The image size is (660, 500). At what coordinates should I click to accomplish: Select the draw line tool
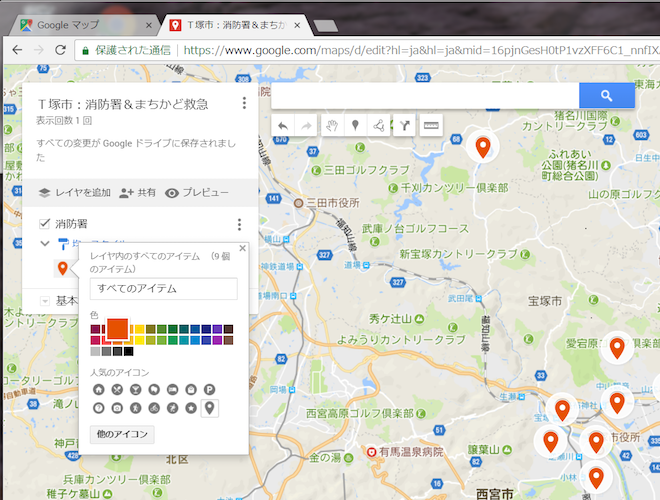(378, 125)
